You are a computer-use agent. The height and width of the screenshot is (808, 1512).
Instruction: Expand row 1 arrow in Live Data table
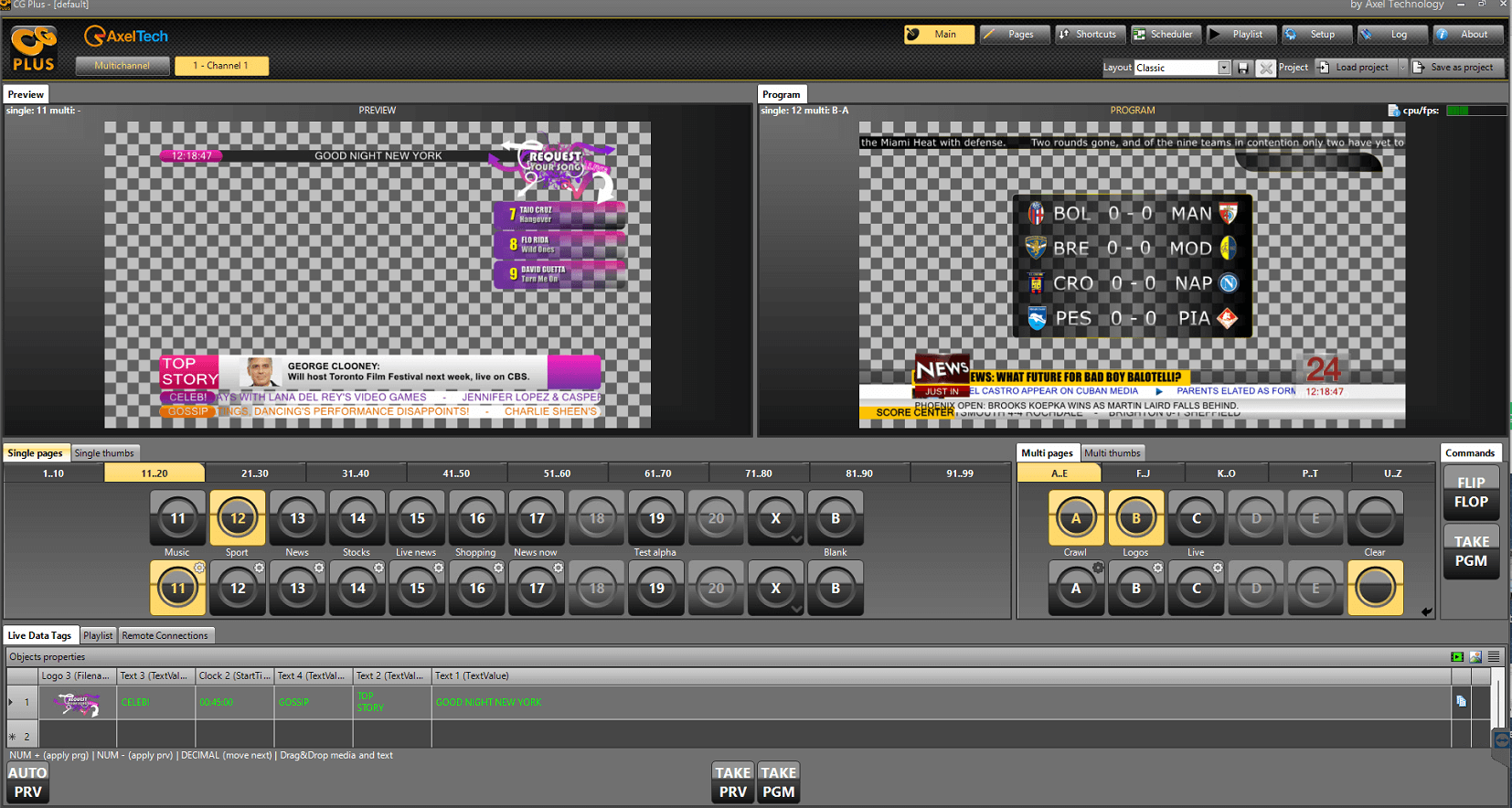tap(11, 702)
